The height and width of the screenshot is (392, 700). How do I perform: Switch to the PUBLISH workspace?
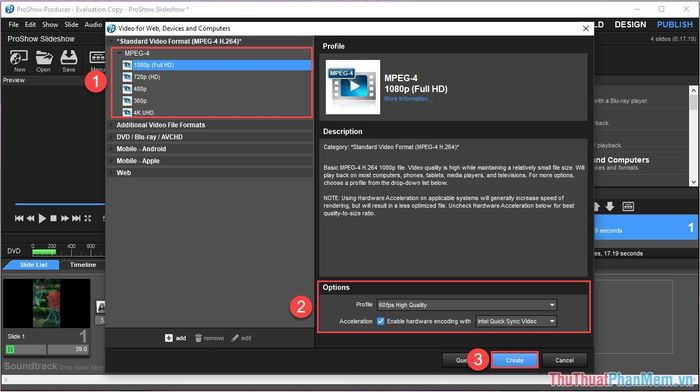(x=675, y=25)
